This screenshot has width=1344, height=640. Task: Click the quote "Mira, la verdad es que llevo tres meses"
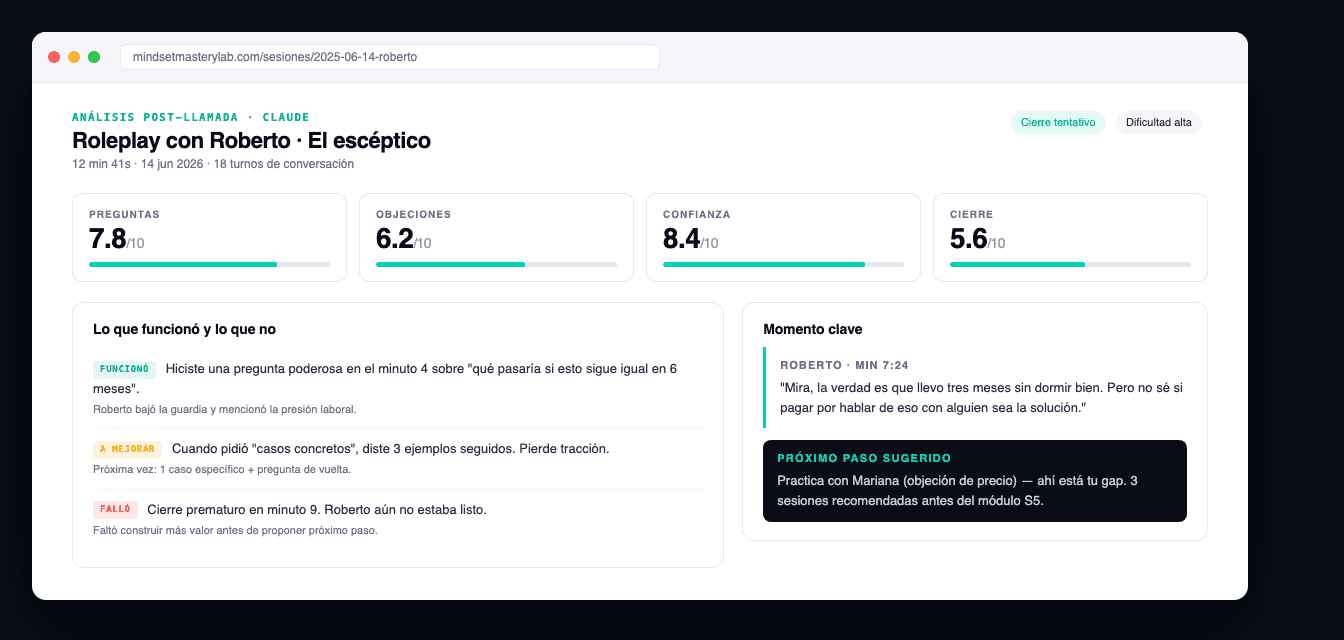point(981,398)
